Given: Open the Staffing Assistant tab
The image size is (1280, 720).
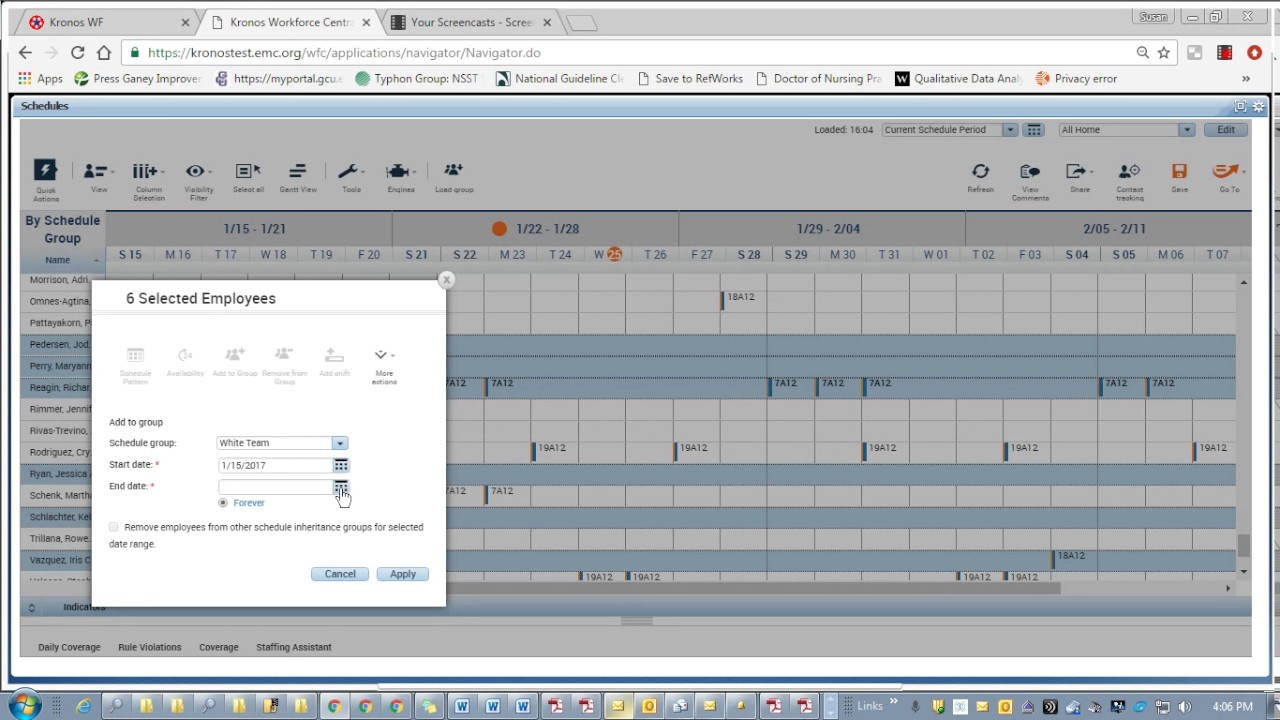Looking at the screenshot, I should pyautogui.click(x=294, y=647).
